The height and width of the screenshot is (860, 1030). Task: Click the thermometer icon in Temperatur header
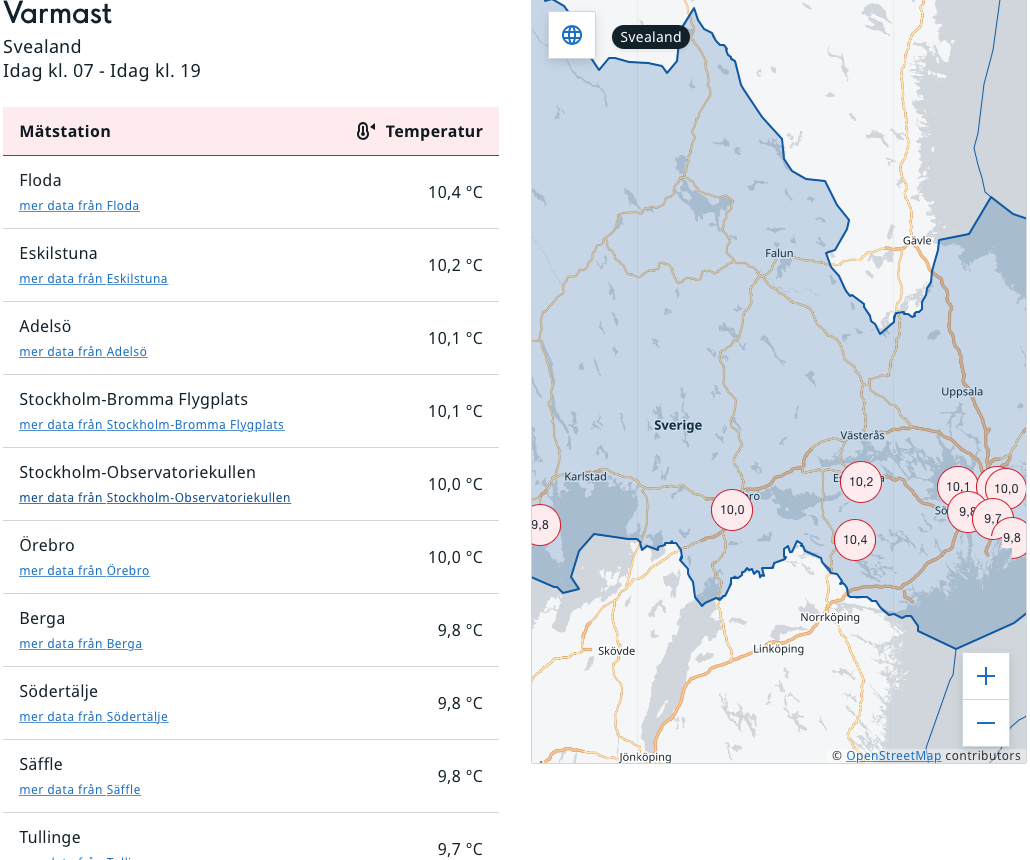click(365, 131)
